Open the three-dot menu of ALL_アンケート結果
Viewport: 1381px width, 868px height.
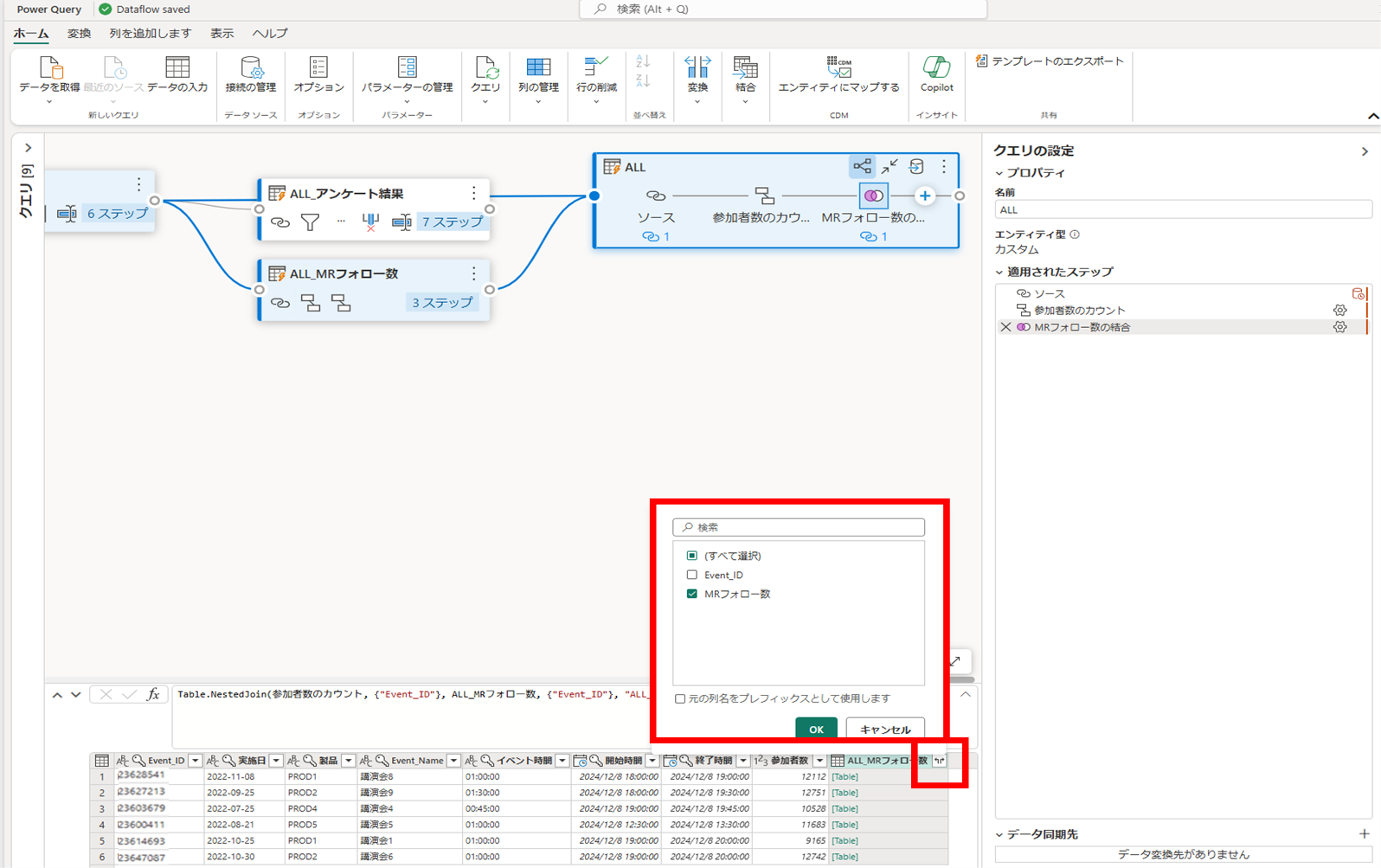click(473, 193)
